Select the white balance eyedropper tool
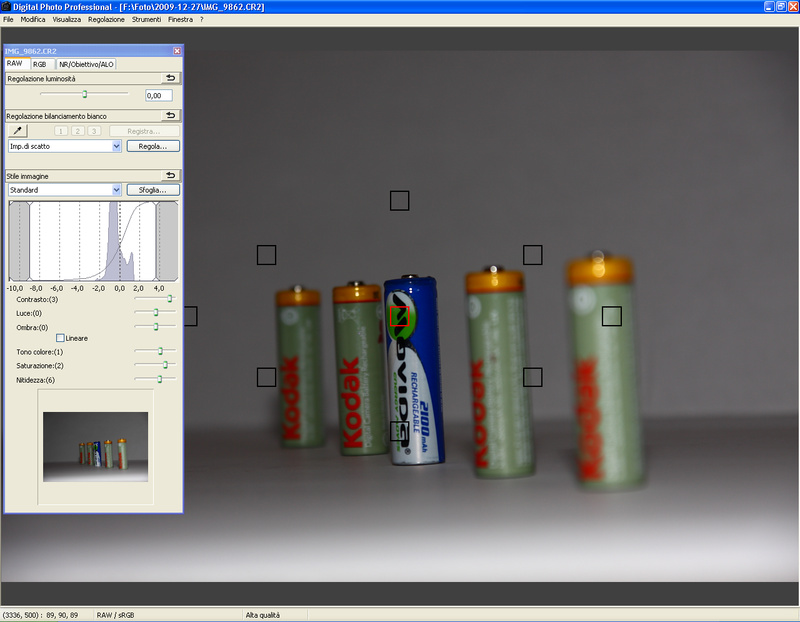 (17, 131)
